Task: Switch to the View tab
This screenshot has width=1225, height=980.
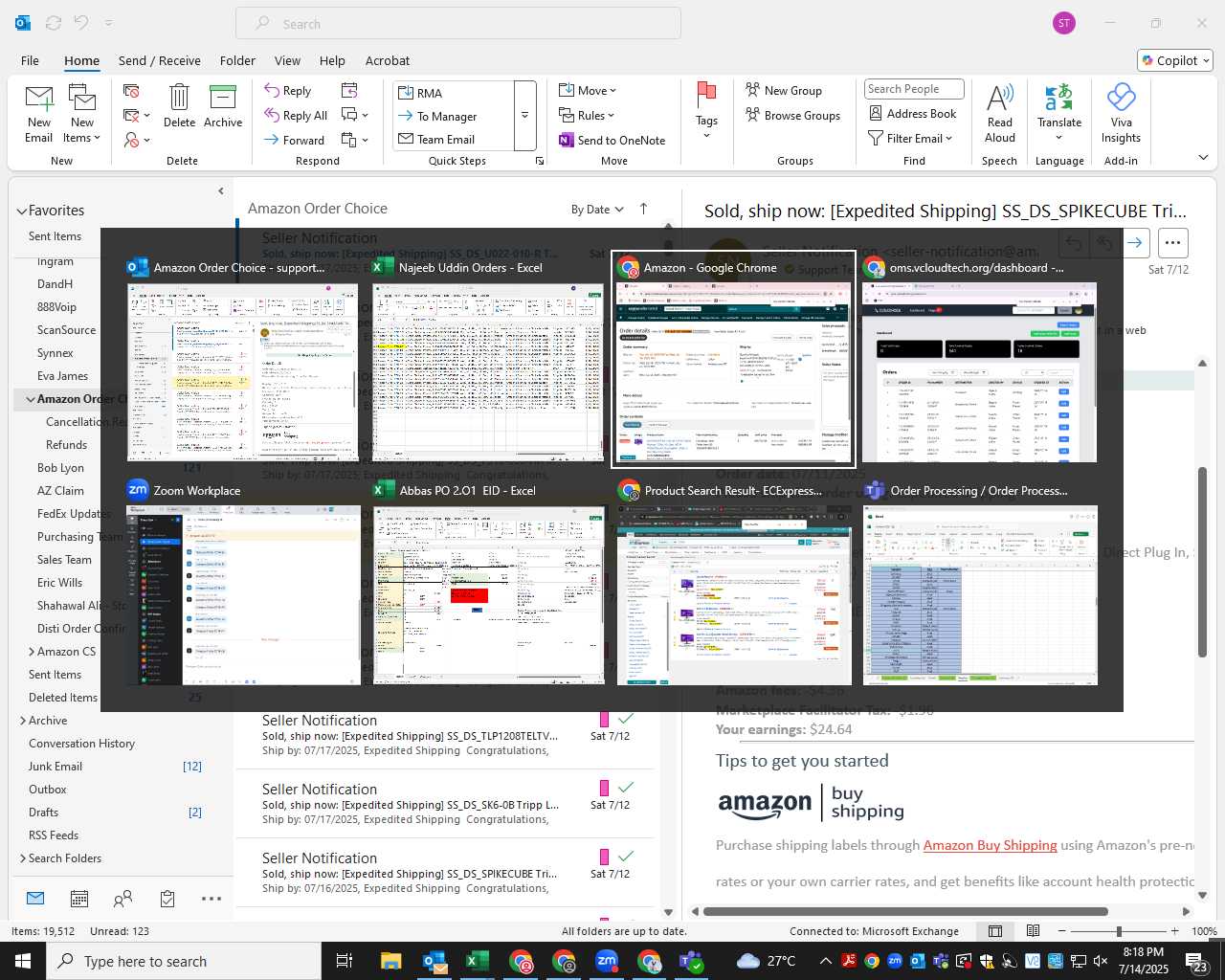Action: pyautogui.click(x=287, y=60)
